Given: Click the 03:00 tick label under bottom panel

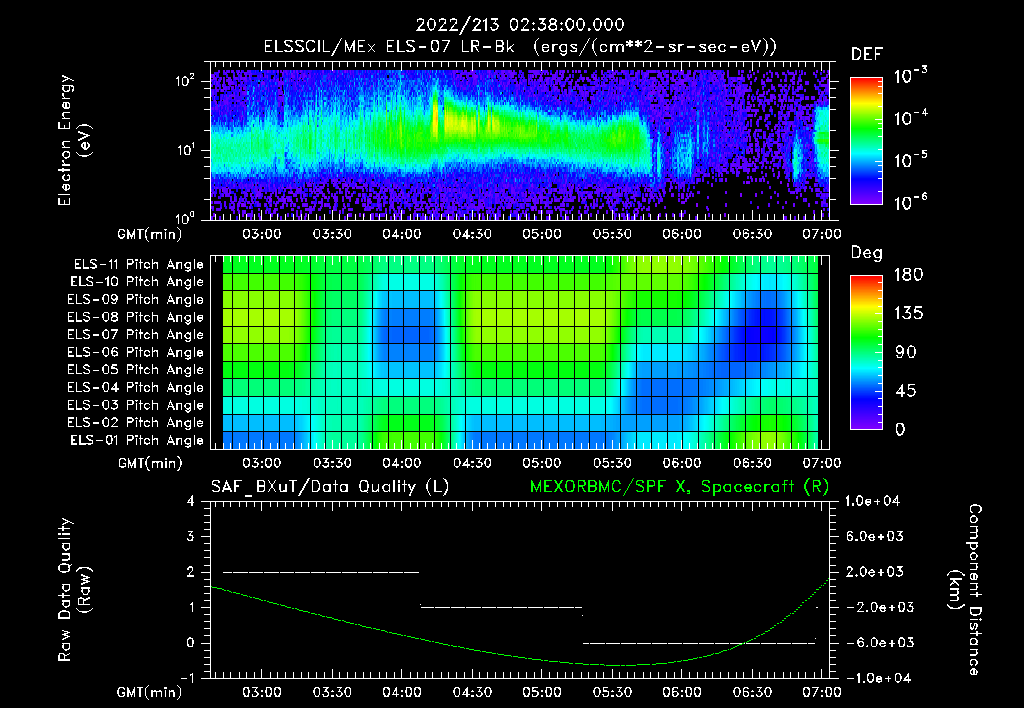Looking at the screenshot, I should [x=261, y=692].
